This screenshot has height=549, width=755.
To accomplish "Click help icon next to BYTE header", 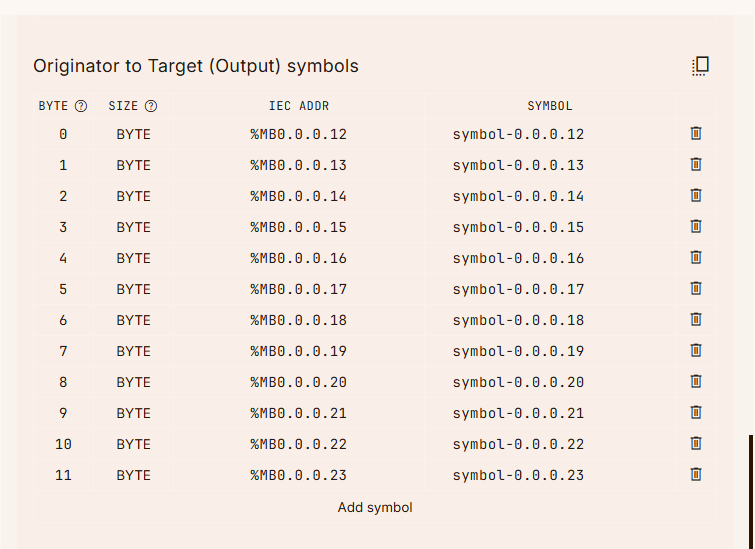I will tap(81, 106).
